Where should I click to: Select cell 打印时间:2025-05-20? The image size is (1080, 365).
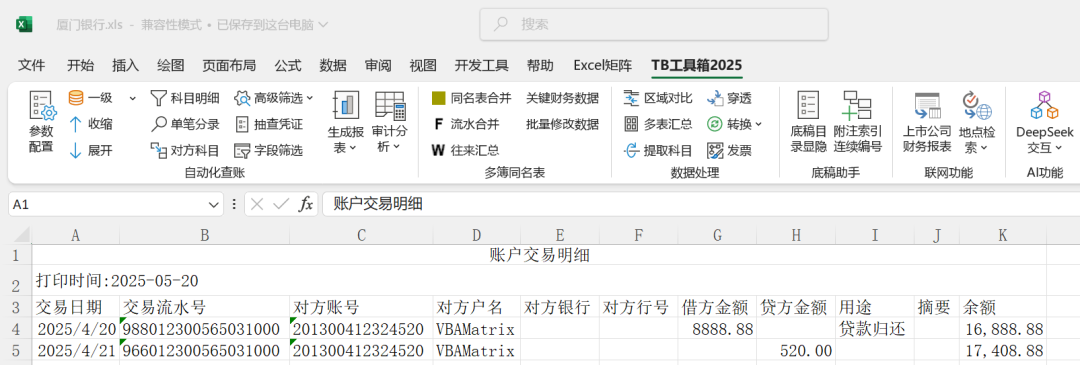coord(539,281)
